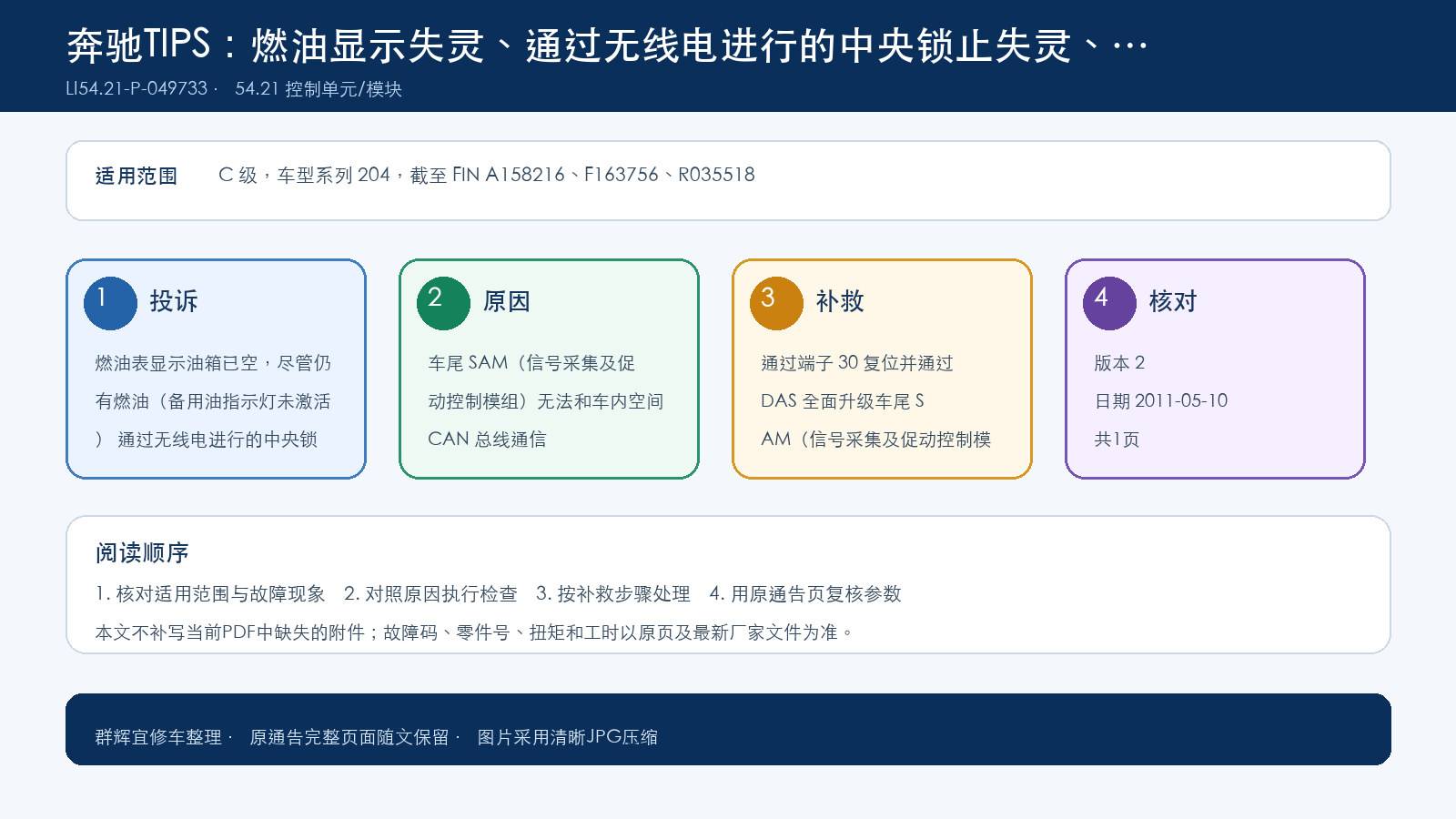Click the 适用范围 label
The image size is (1456, 819).
[x=136, y=176]
